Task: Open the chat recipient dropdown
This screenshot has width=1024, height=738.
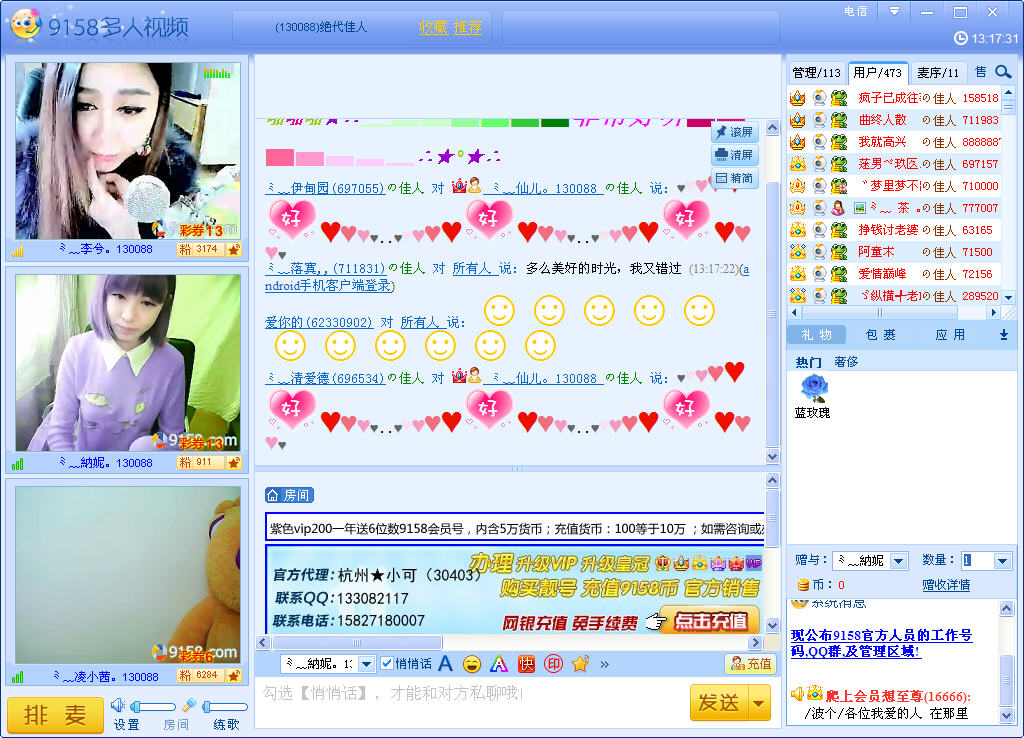Action: (x=366, y=664)
